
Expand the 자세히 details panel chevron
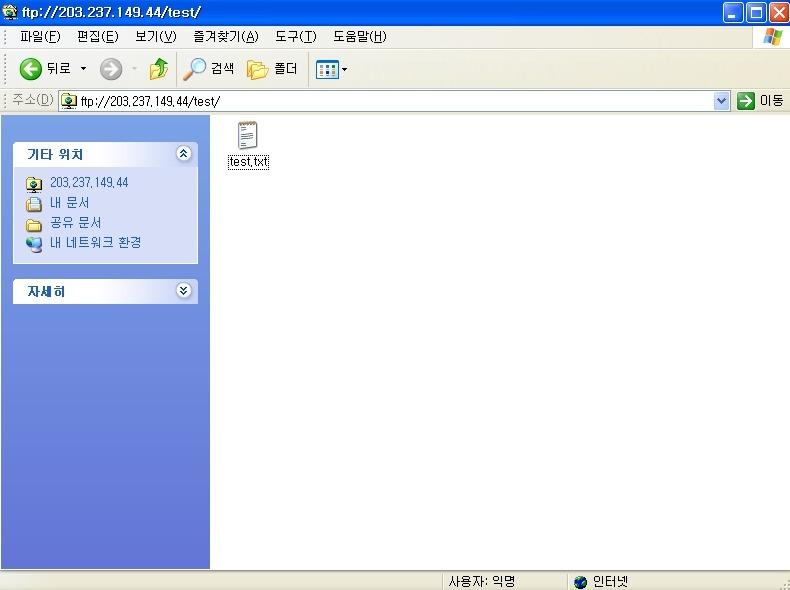pos(183,290)
